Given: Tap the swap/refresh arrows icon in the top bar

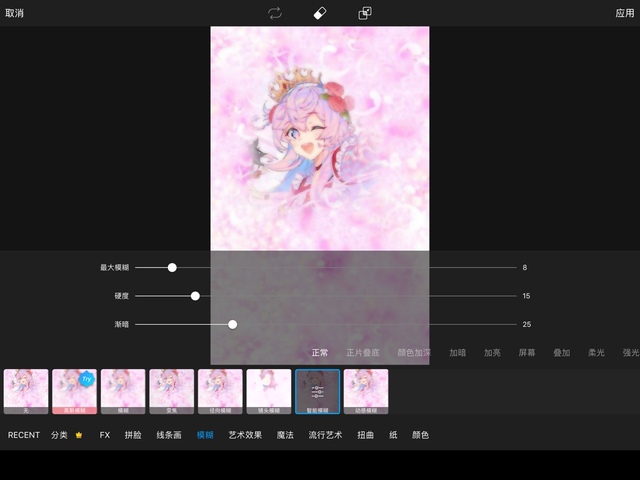Looking at the screenshot, I should (275, 13).
